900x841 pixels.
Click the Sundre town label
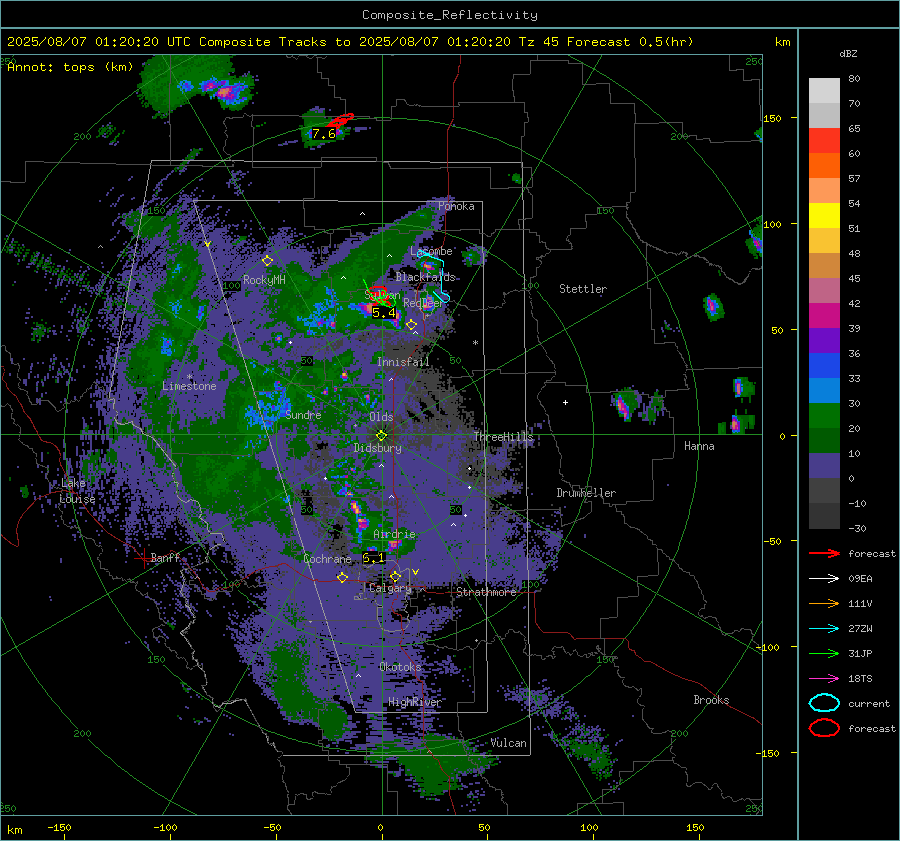303,415
